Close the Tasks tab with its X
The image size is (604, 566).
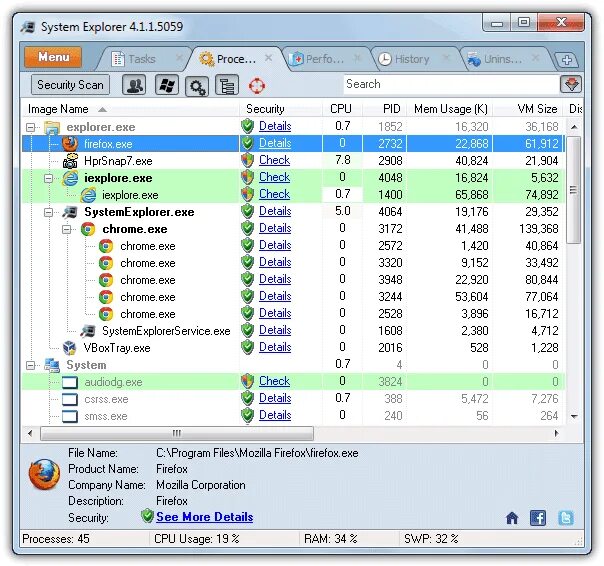point(179,58)
